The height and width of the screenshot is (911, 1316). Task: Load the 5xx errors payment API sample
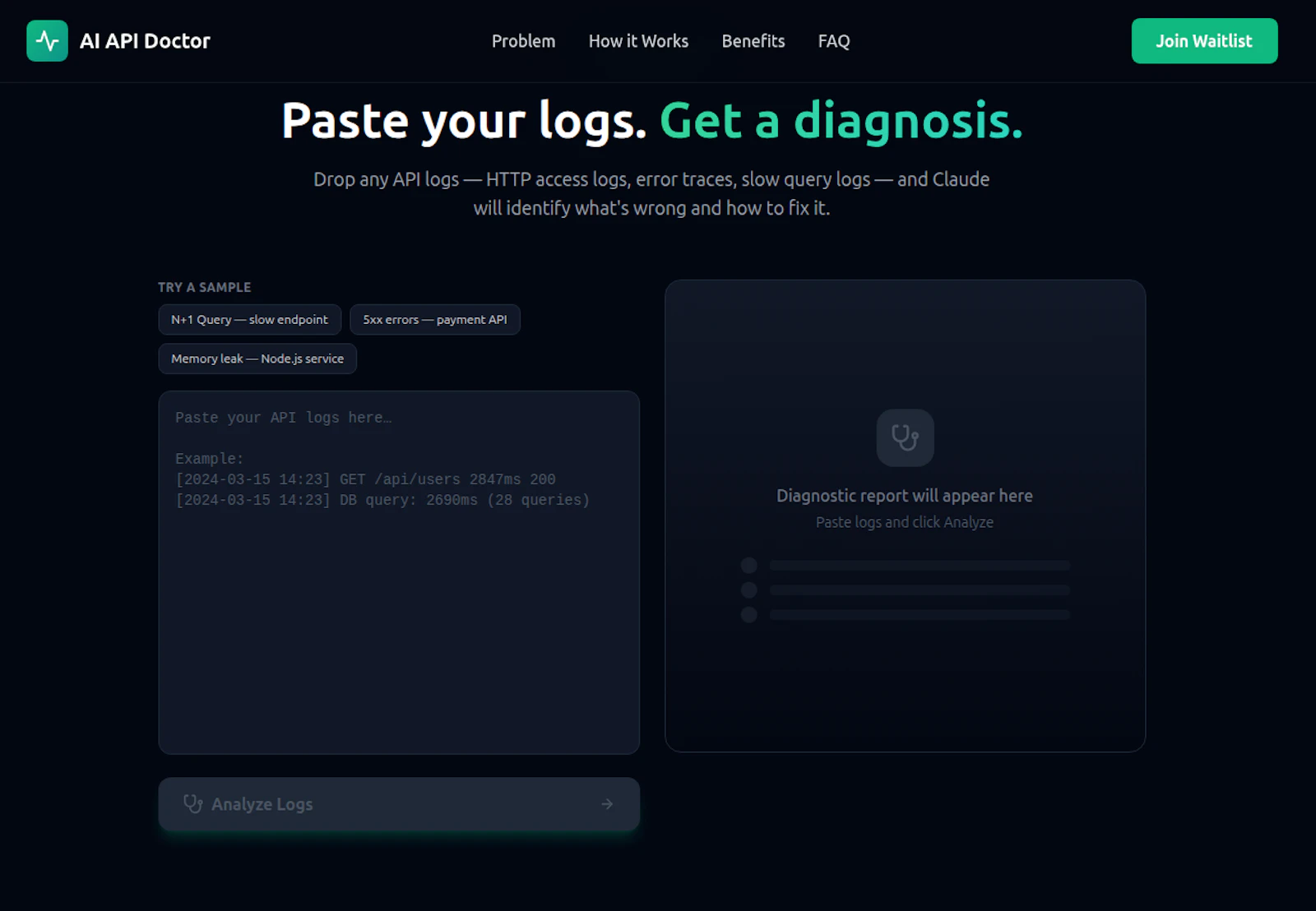tap(435, 320)
